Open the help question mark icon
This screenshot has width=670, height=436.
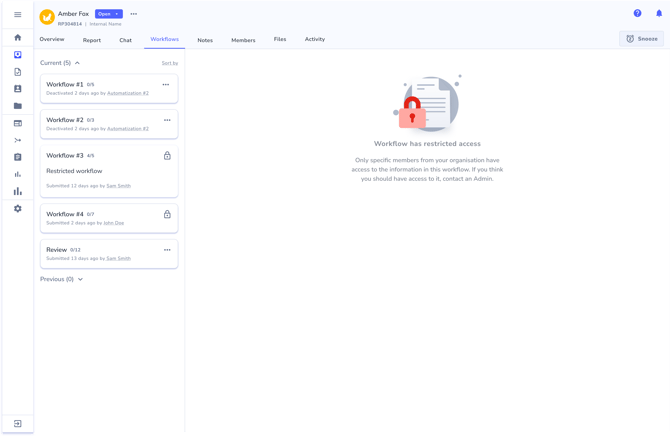click(x=637, y=13)
